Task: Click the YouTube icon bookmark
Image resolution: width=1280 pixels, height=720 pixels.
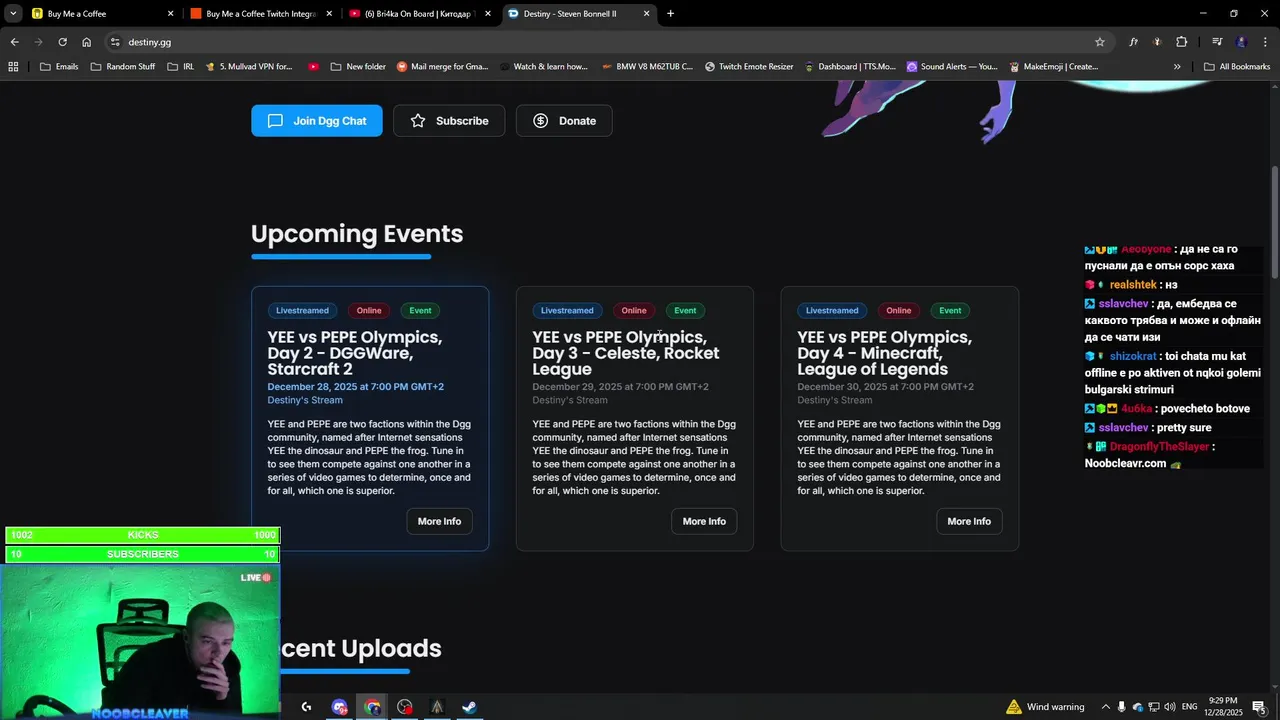Action: [x=313, y=67]
